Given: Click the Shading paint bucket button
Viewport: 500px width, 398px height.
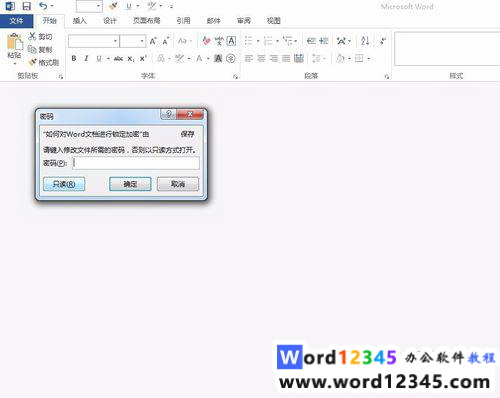Looking at the screenshot, I should click(x=340, y=59).
